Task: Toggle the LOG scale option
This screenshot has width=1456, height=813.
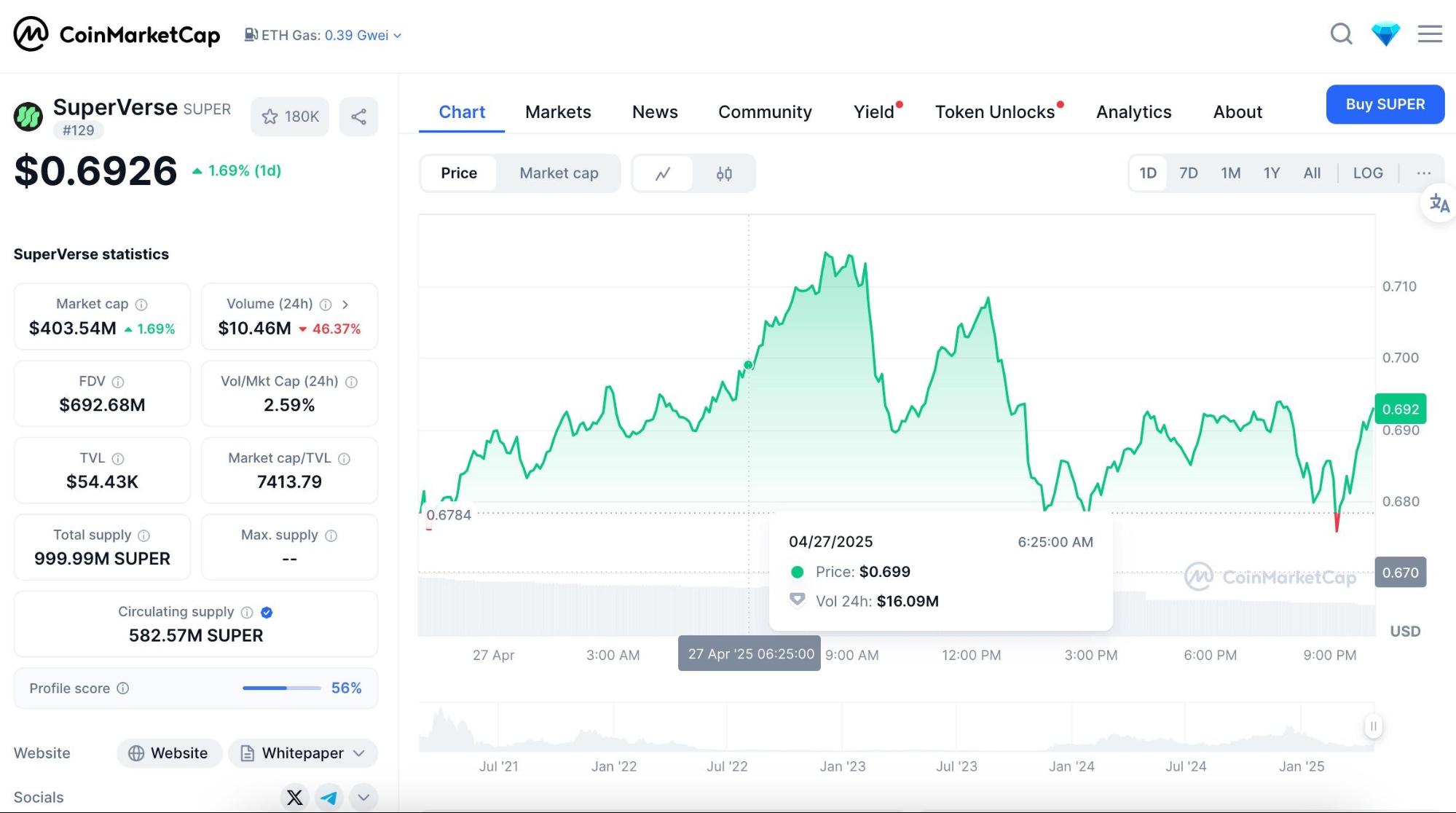Action: pyautogui.click(x=1367, y=173)
